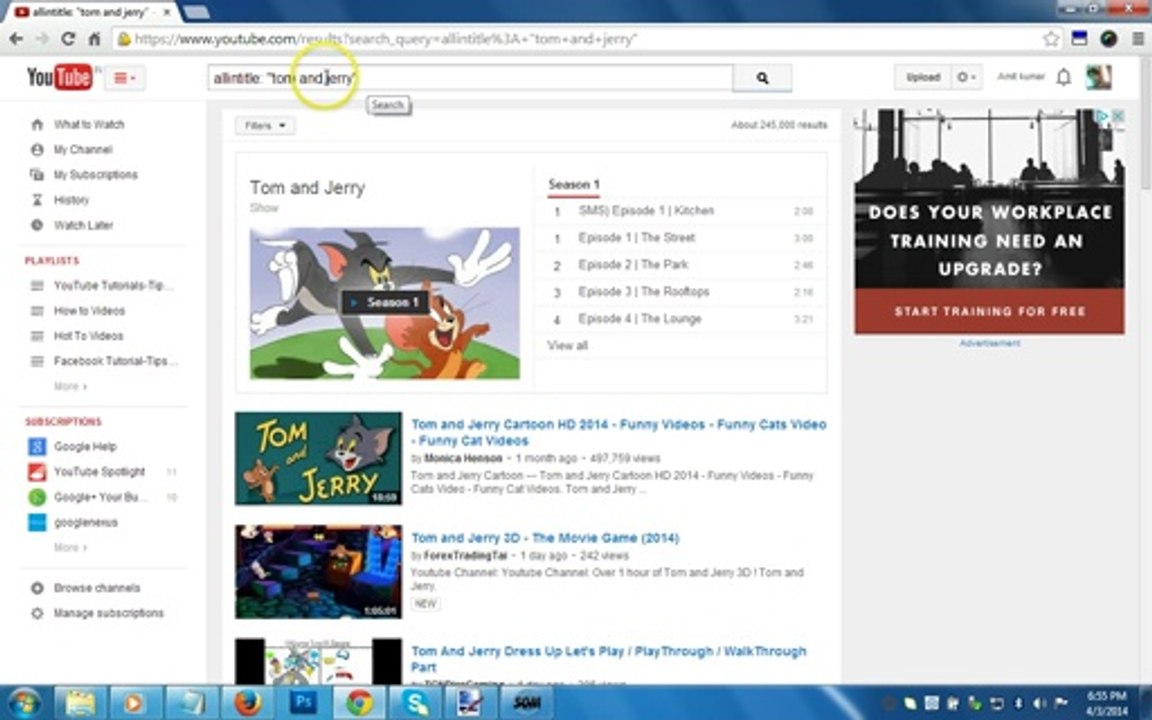The height and width of the screenshot is (720, 1152).
Task: Click the Manage subscriptions gear icon
Action: tap(37, 613)
